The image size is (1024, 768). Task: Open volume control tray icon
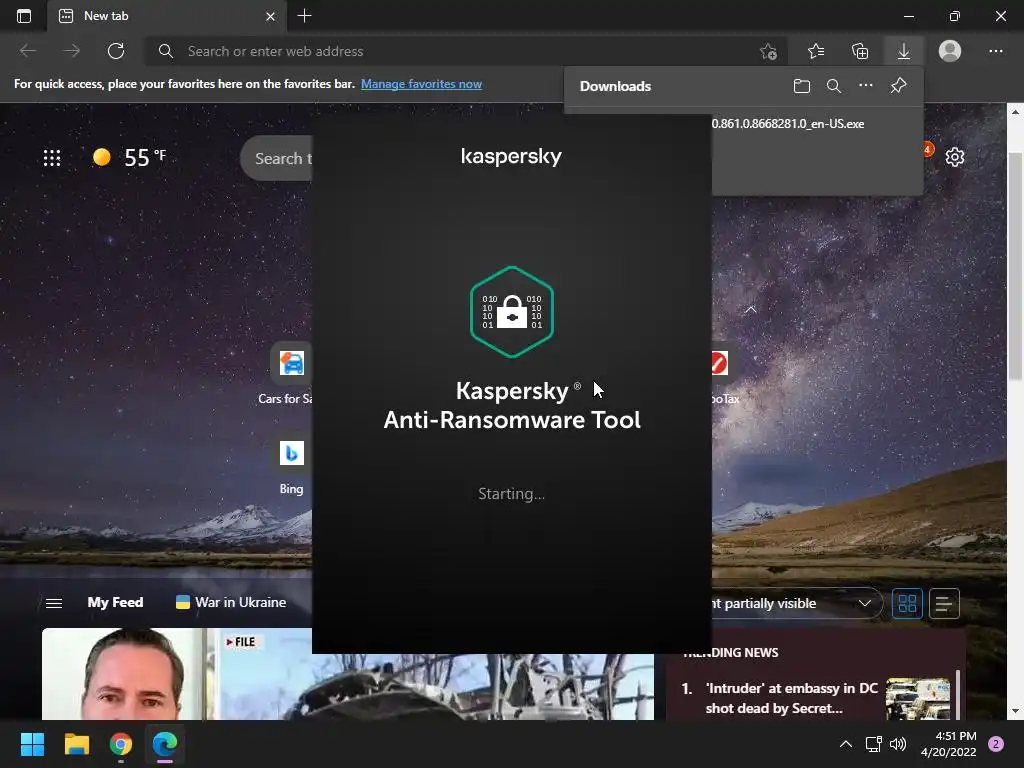[898, 744]
